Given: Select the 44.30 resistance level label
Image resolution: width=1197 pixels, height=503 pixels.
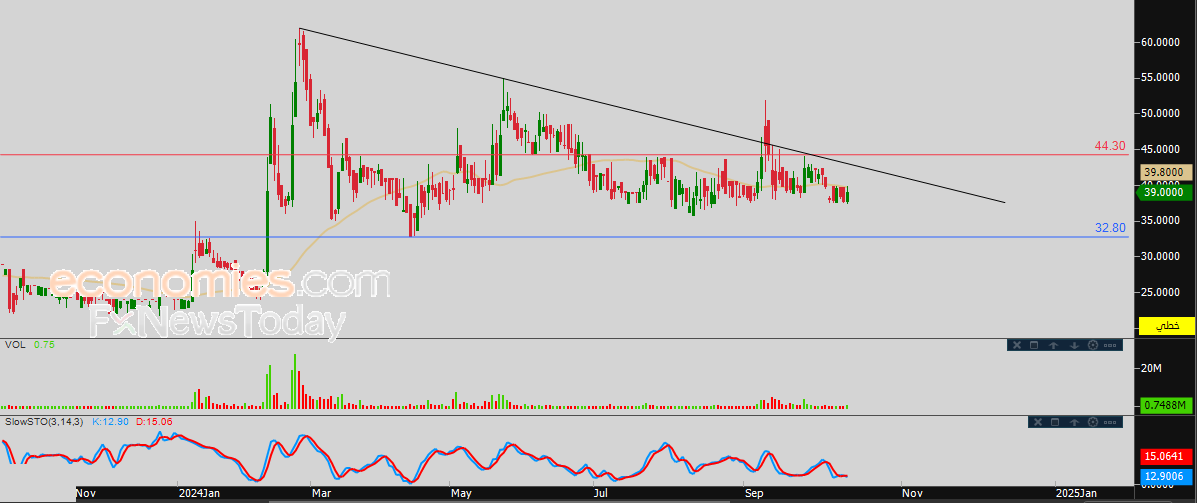Looking at the screenshot, I should tap(1111, 146).
